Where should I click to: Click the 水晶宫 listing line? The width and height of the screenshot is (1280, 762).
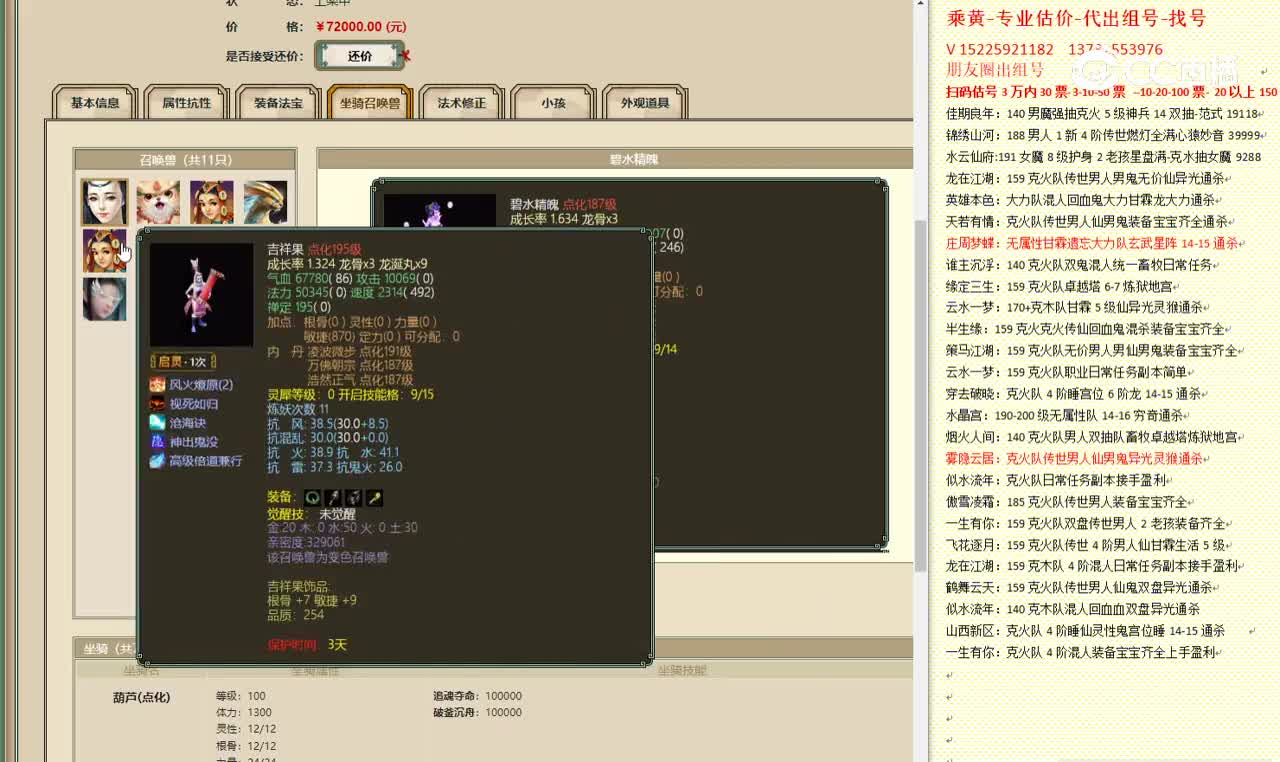(x=1069, y=415)
